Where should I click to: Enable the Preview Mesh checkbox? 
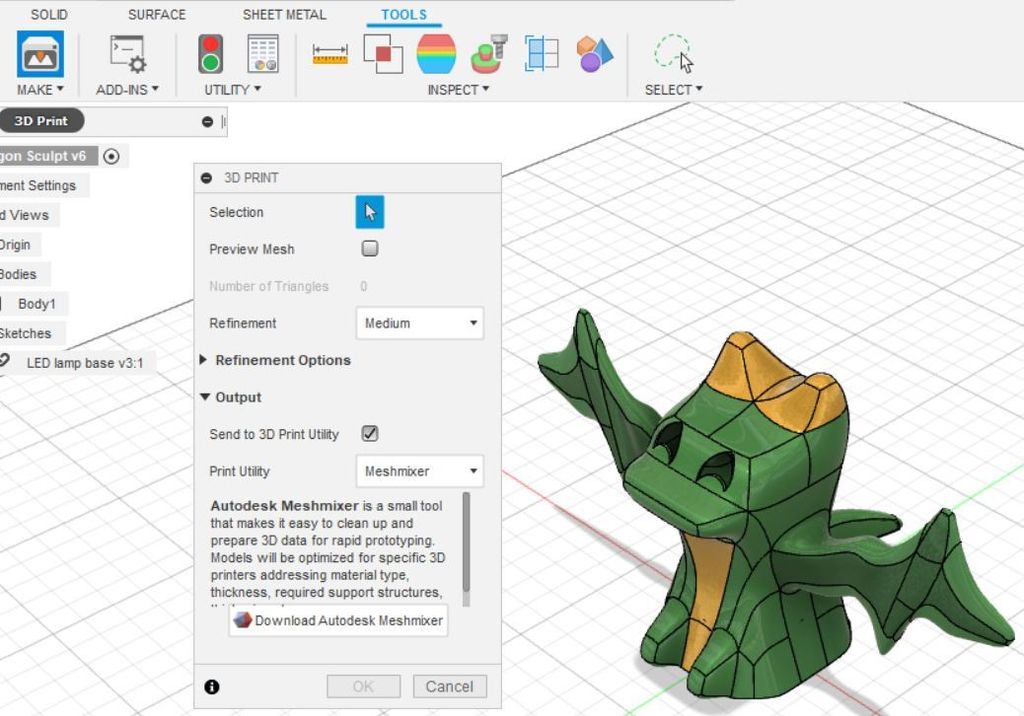coord(369,248)
